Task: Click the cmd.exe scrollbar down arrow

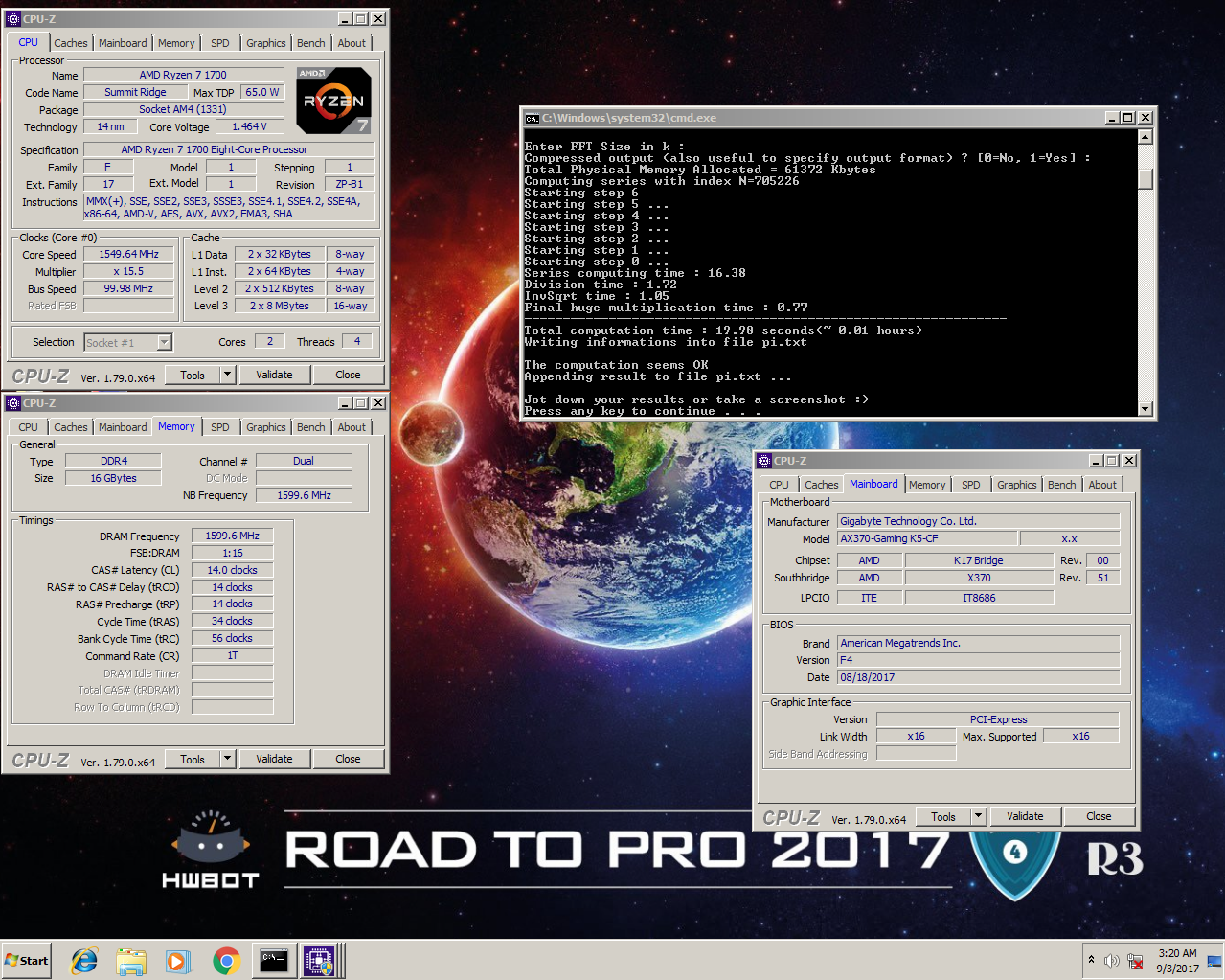Action: point(1145,409)
